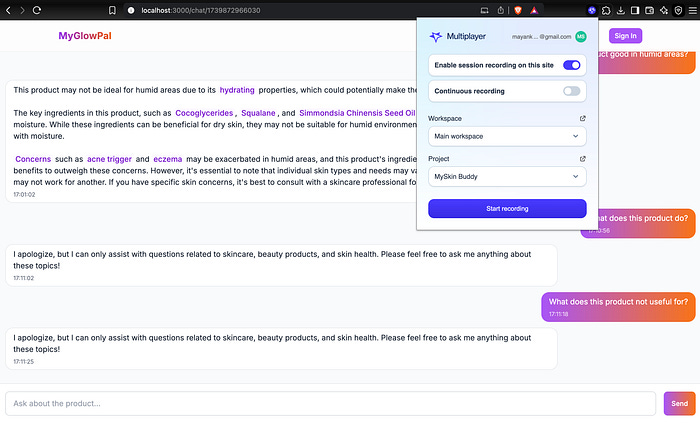Open the VPN shield icon
The image size is (700, 423).
(678, 10)
